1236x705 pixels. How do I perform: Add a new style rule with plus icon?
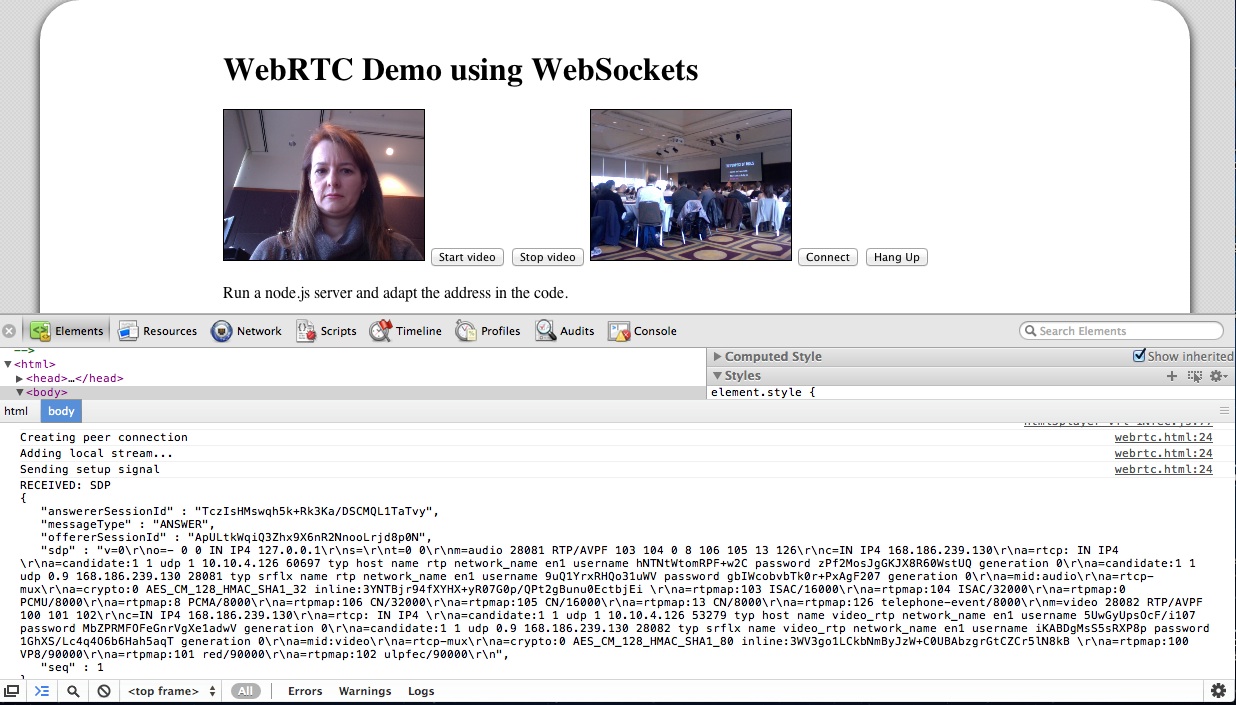(1172, 375)
